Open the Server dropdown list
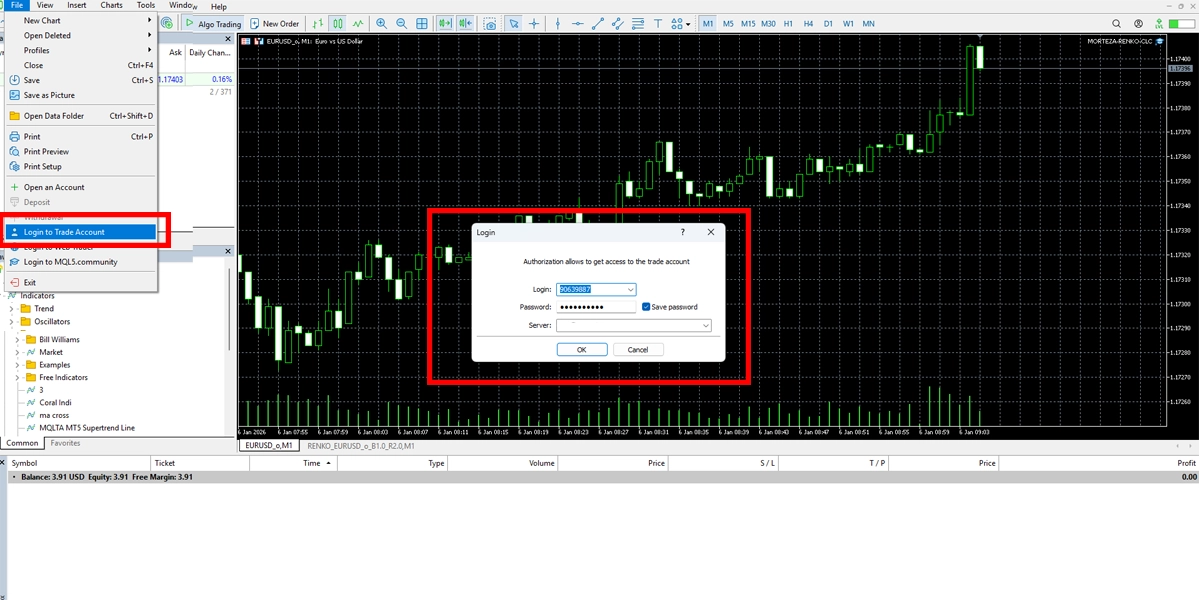This screenshot has height=600, width=1200. click(705, 325)
